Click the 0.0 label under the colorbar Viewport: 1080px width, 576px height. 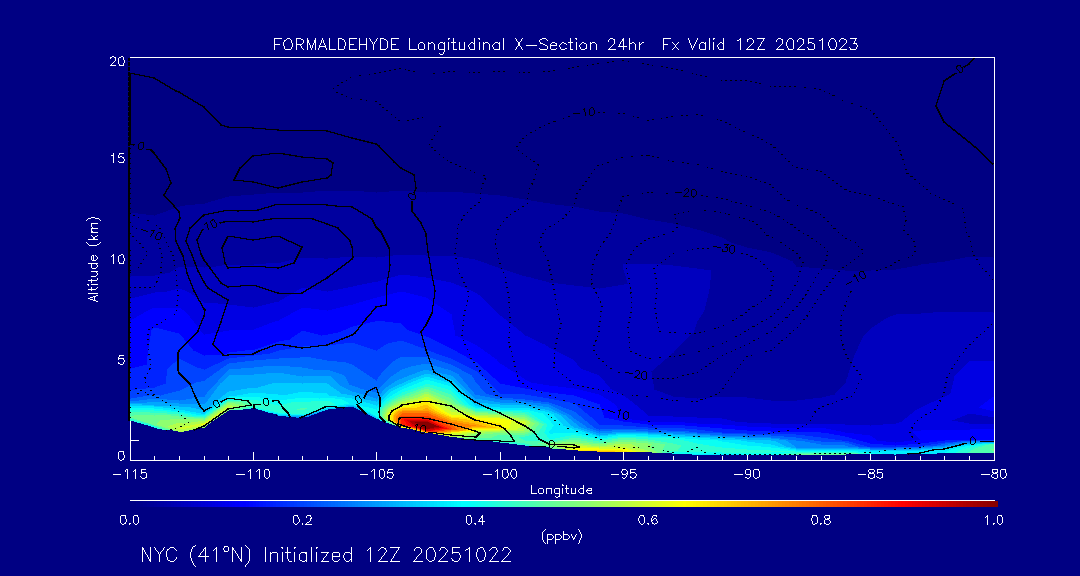pyautogui.click(x=129, y=520)
